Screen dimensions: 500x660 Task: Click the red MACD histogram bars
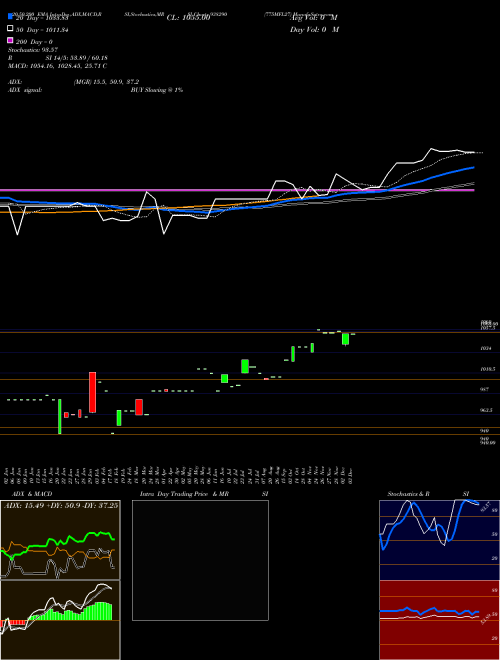coord(14,623)
